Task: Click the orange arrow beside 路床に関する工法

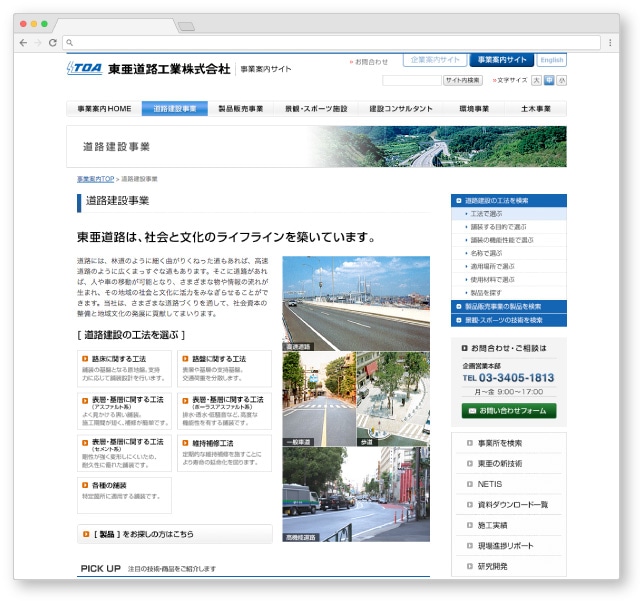Action: pyautogui.click(x=85, y=359)
